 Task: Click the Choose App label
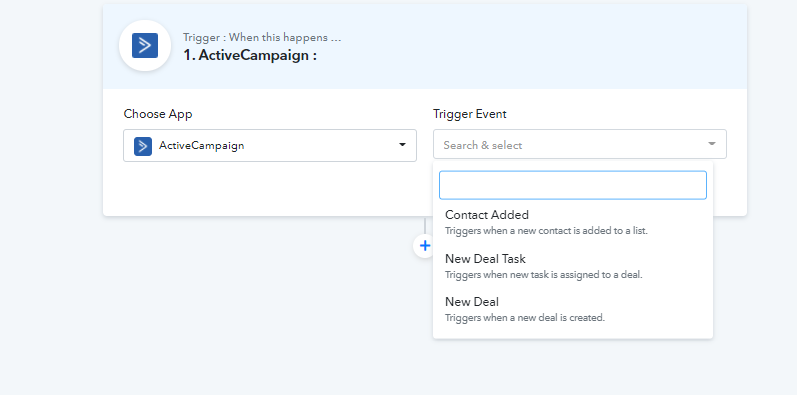[x=158, y=114]
